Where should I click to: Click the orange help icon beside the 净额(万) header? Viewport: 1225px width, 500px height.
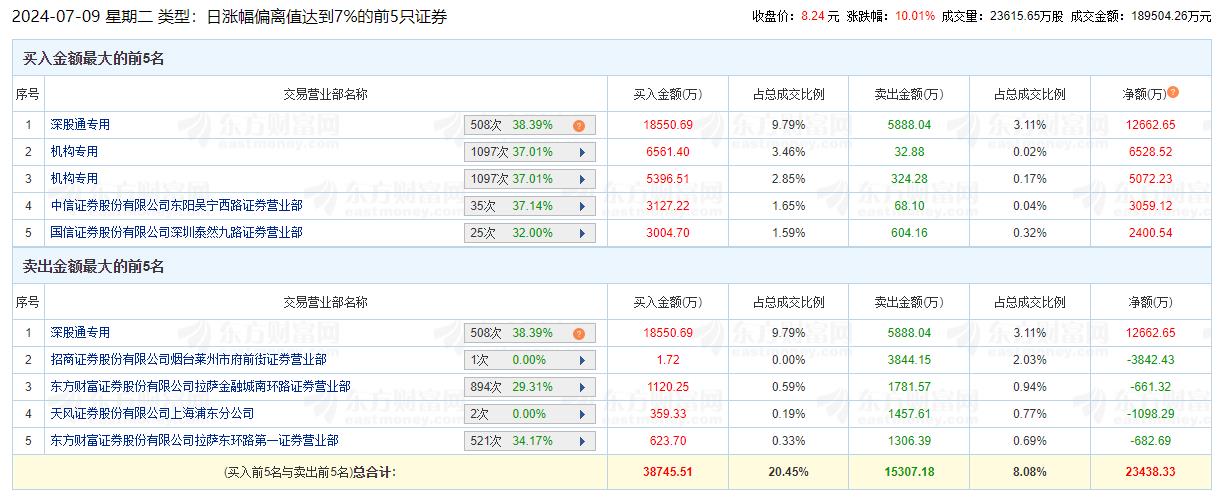(1173, 92)
